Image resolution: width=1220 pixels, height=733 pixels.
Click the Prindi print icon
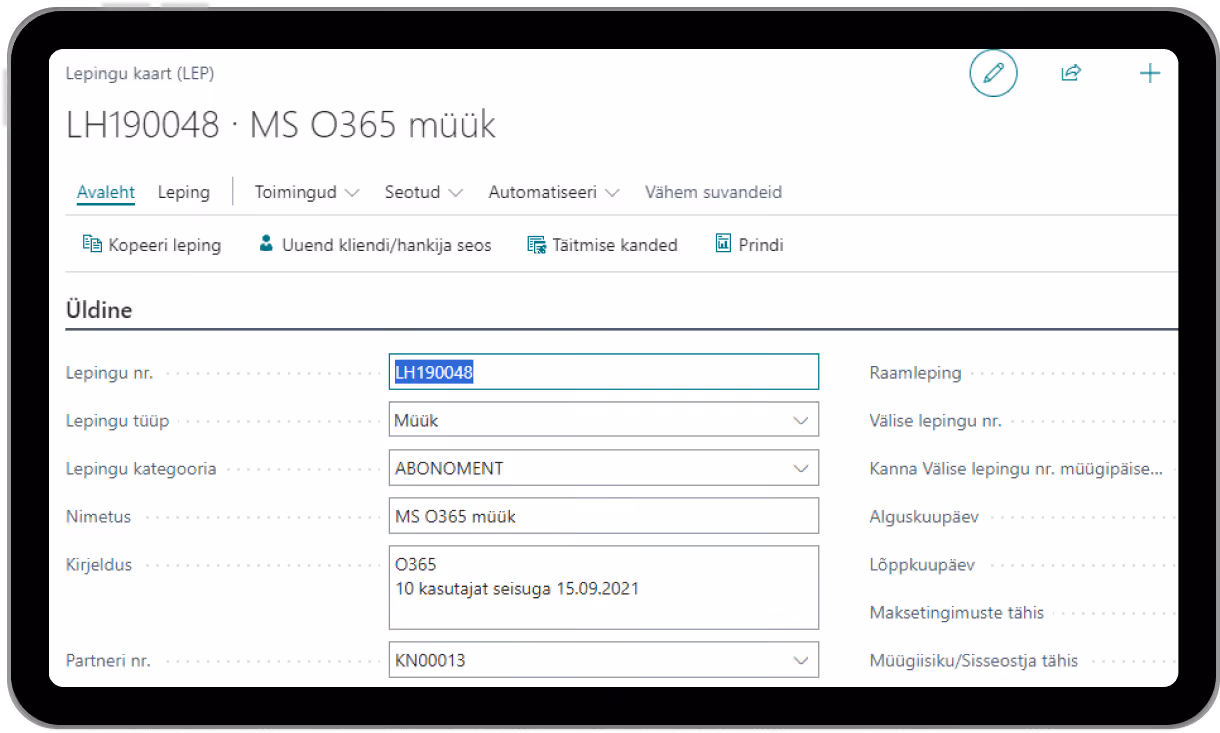click(723, 243)
